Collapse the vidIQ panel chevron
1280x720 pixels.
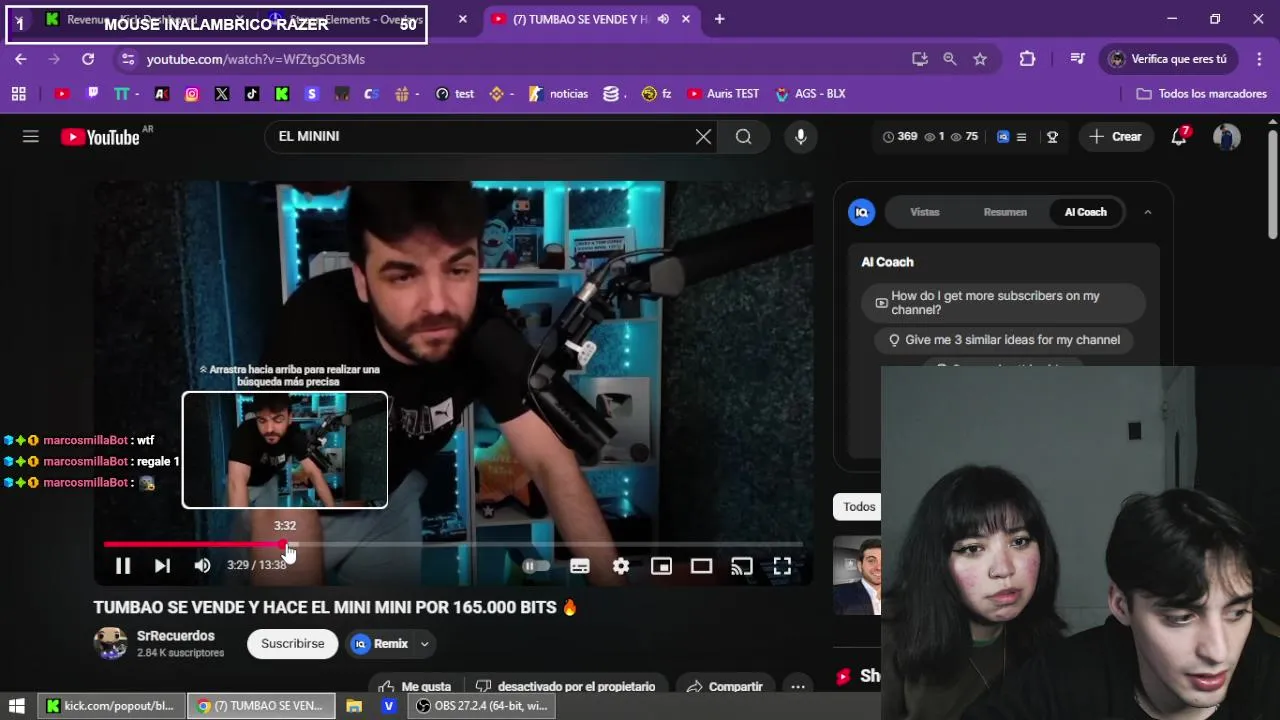[1148, 212]
